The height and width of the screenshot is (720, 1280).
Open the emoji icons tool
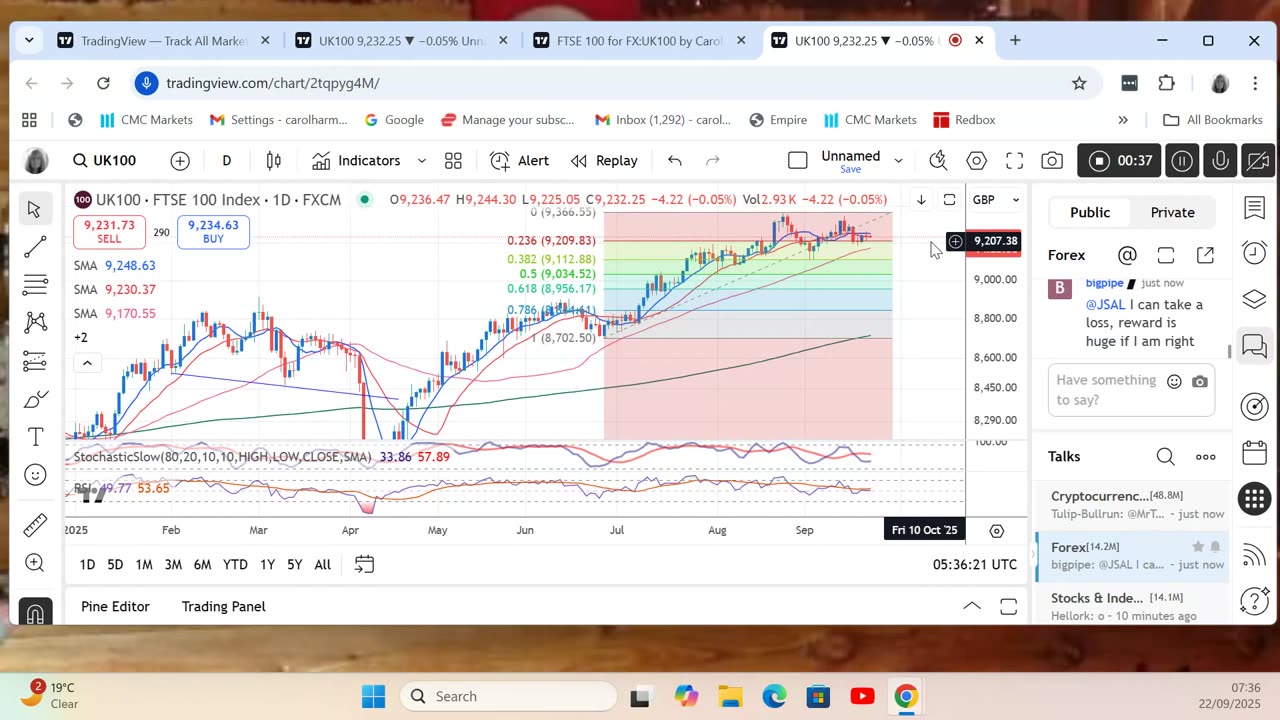[35, 475]
